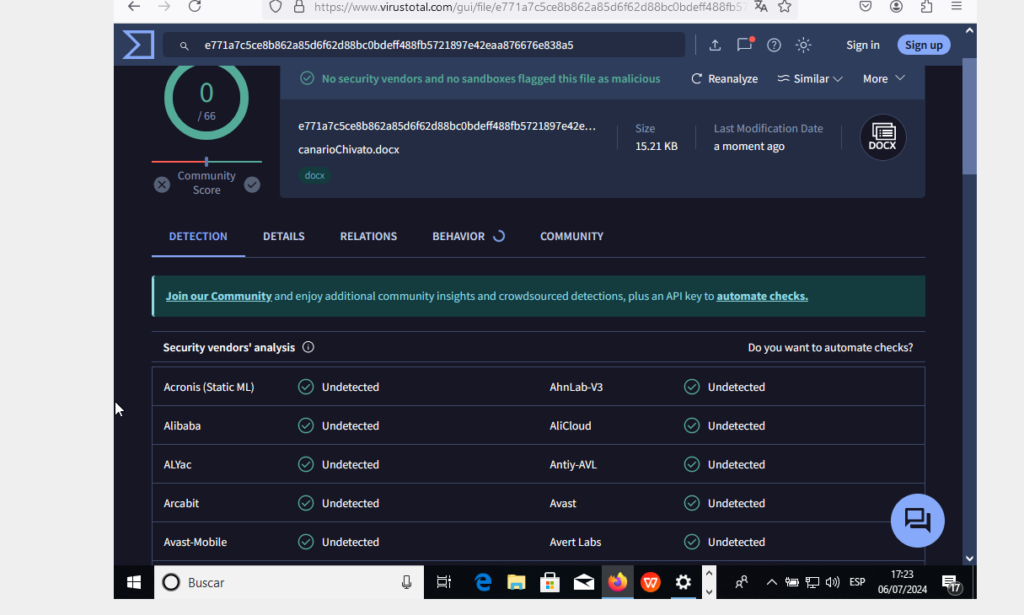Open Microsoft Edge from the taskbar
1024x615 pixels.
click(483, 582)
